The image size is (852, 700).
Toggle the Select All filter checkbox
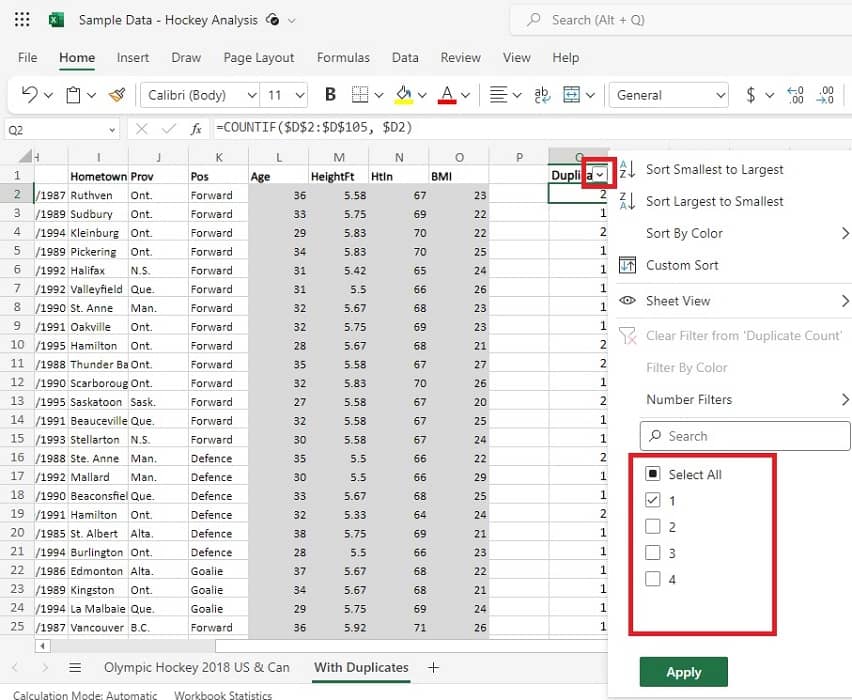point(654,474)
